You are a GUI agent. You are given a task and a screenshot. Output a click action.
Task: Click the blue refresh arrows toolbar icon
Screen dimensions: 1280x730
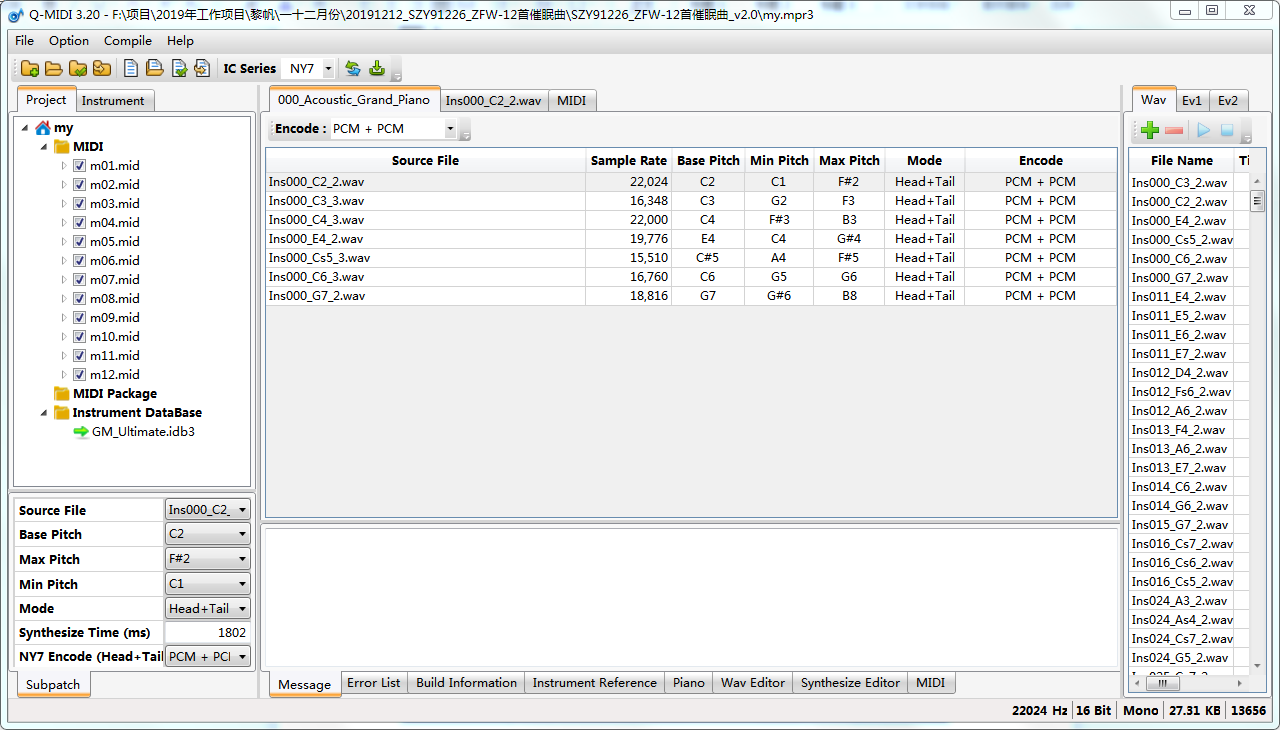pos(353,69)
